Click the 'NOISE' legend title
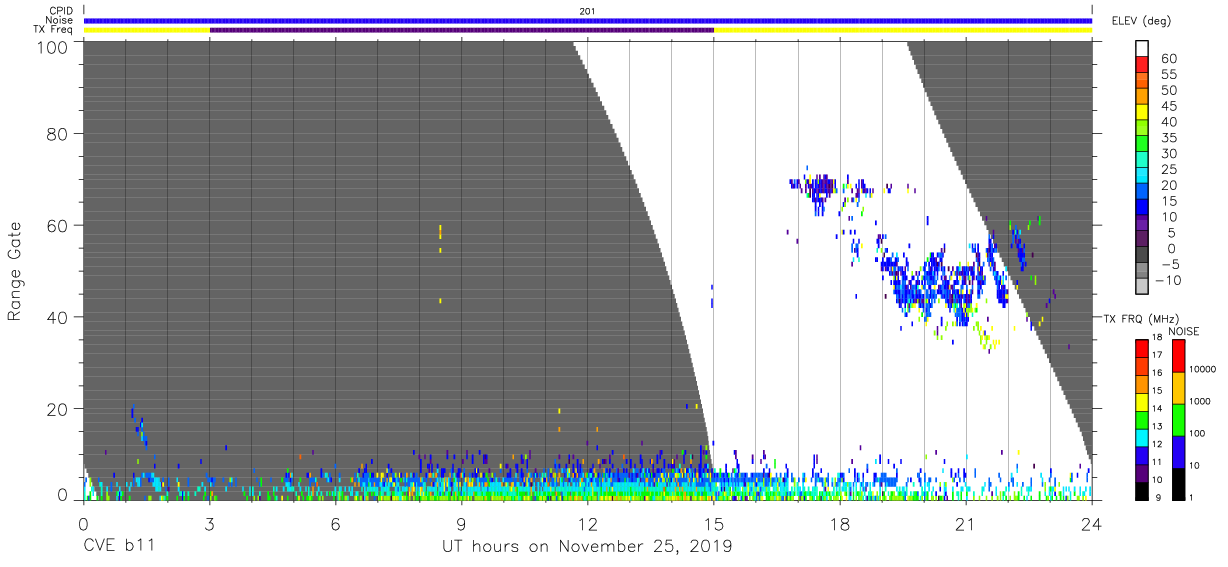 pos(1184,331)
